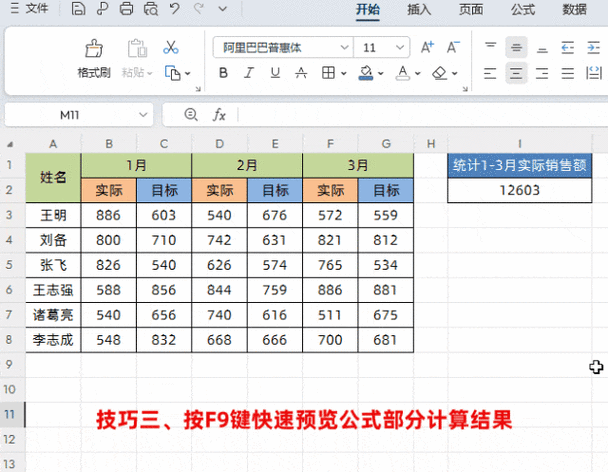The height and width of the screenshot is (472, 608).
Task: Click the fx insert function icon
Action: tap(219, 115)
